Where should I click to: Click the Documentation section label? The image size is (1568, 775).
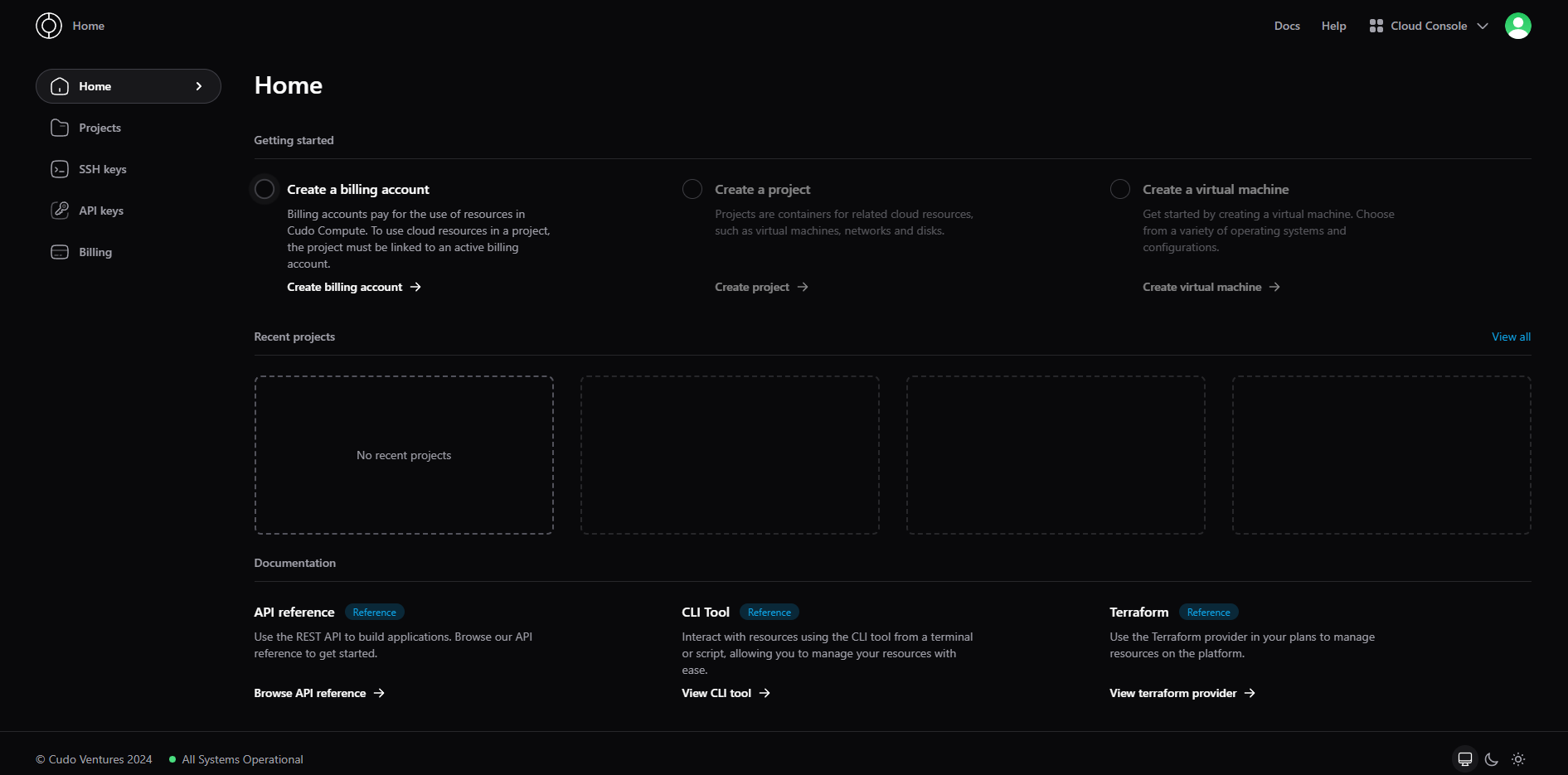click(x=294, y=563)
